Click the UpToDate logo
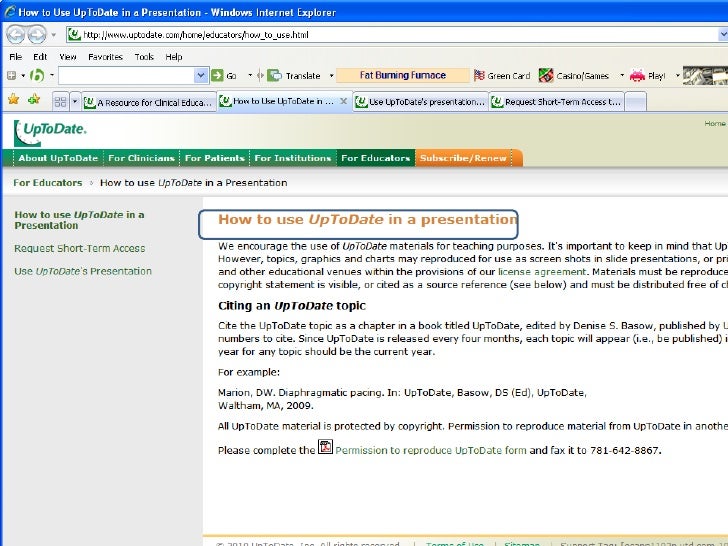 click(x=50, y=132)
